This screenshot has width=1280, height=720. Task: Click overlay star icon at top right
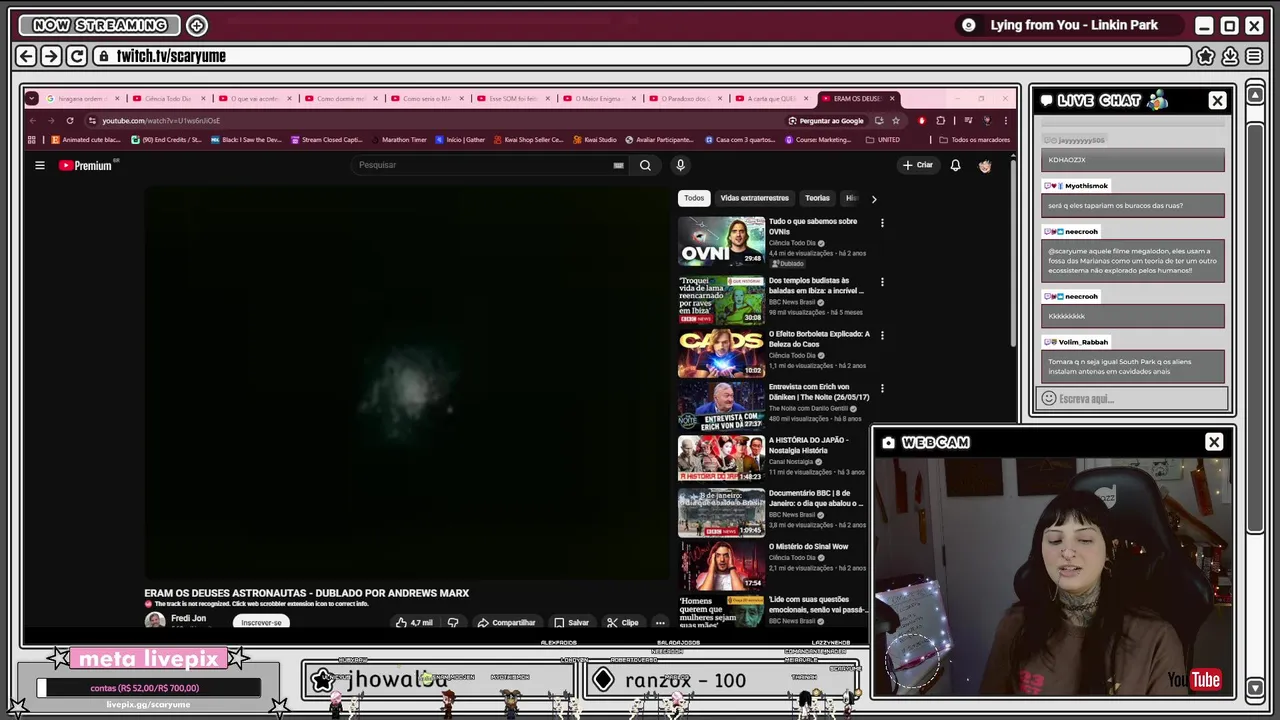click(x=1206, y=56)
